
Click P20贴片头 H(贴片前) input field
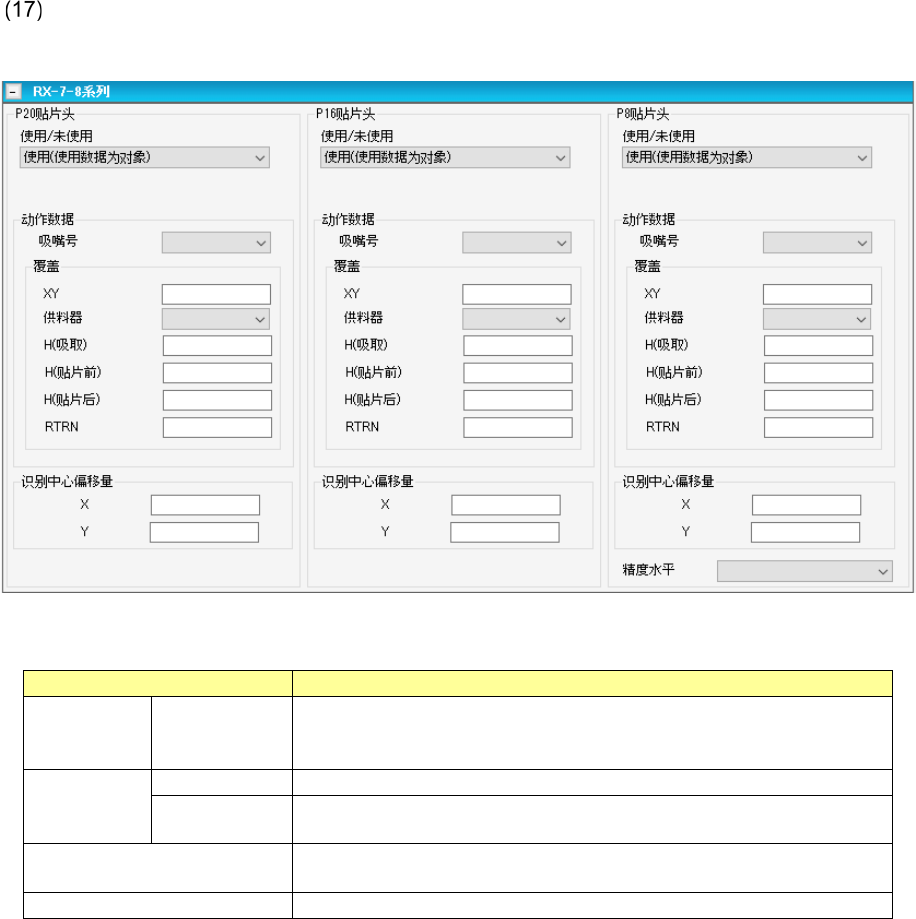(x=217, y=373)
